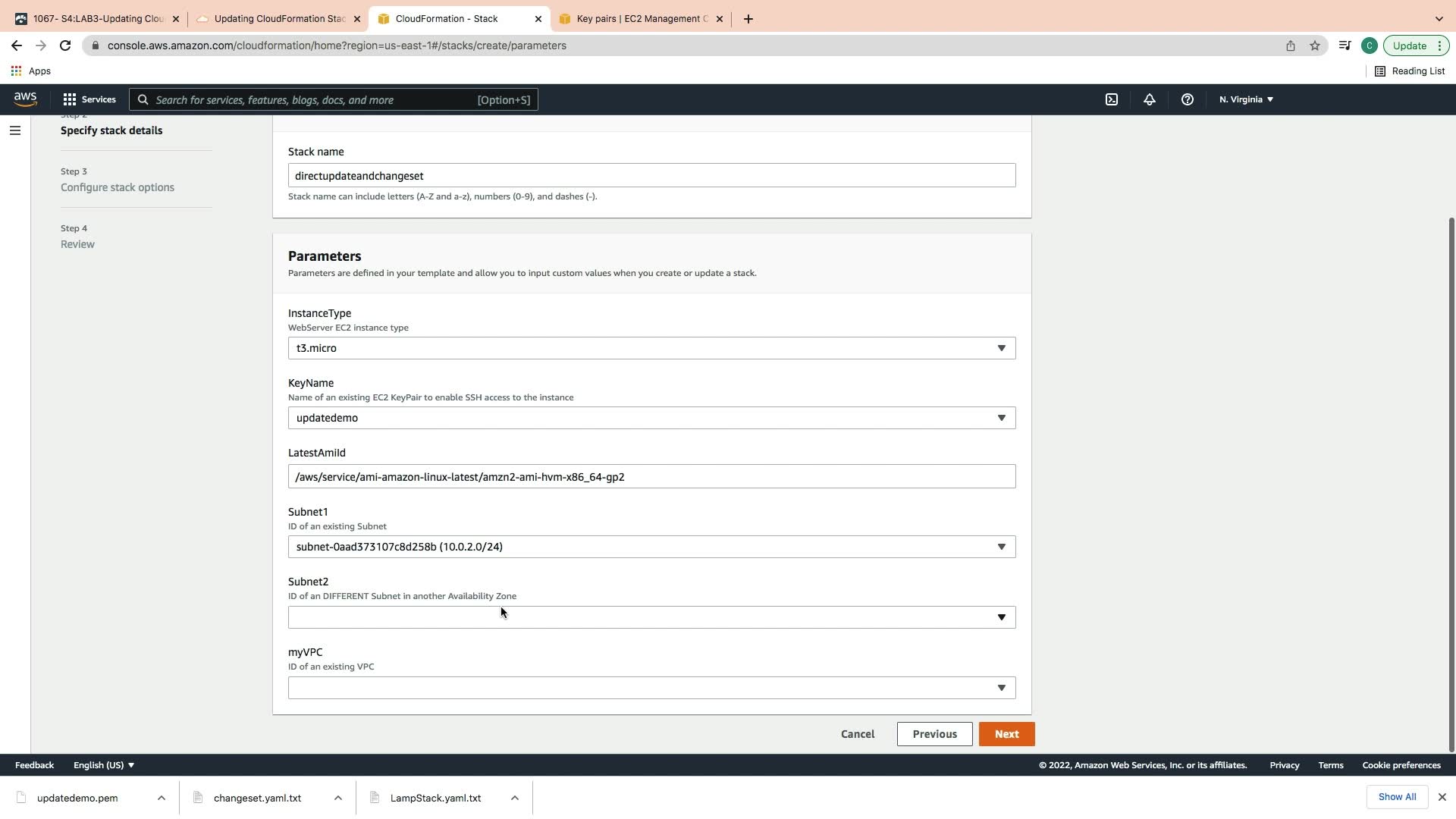1456x819 pixels.
Task: Open AWS CloudShell icon in header
Action: [1111, 99]
